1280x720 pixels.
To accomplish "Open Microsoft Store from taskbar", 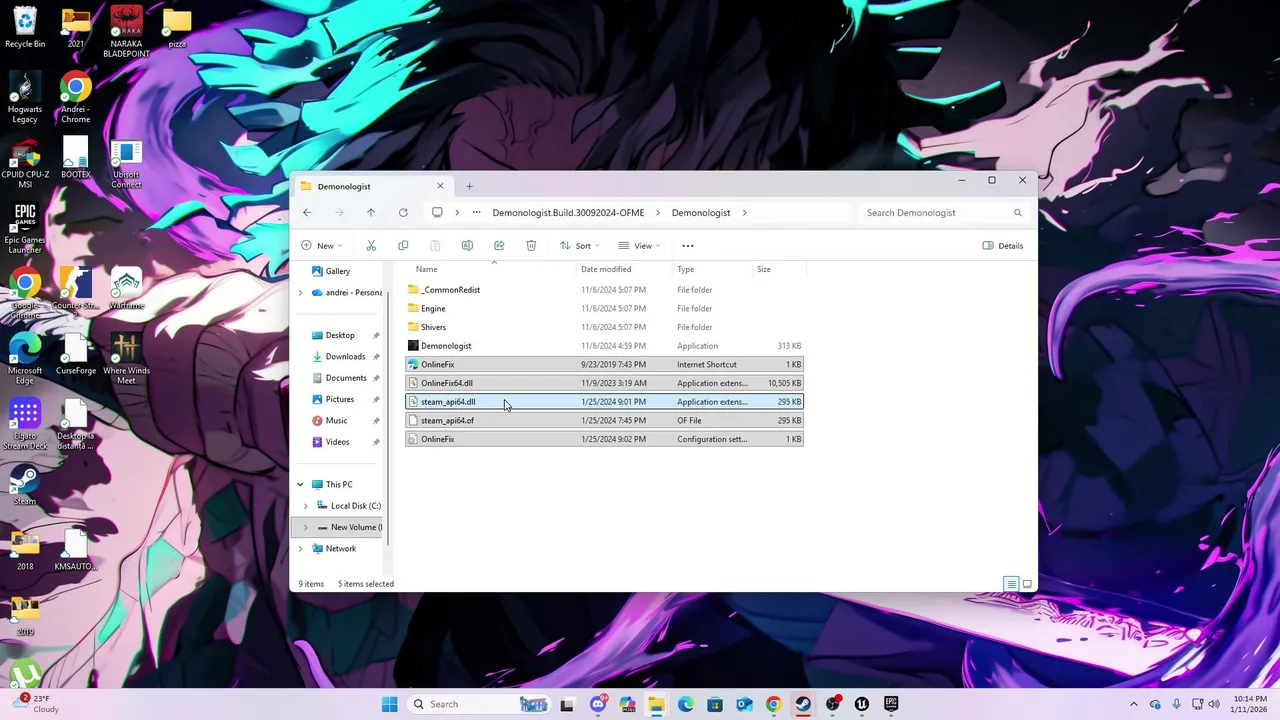I will (715, 704).
